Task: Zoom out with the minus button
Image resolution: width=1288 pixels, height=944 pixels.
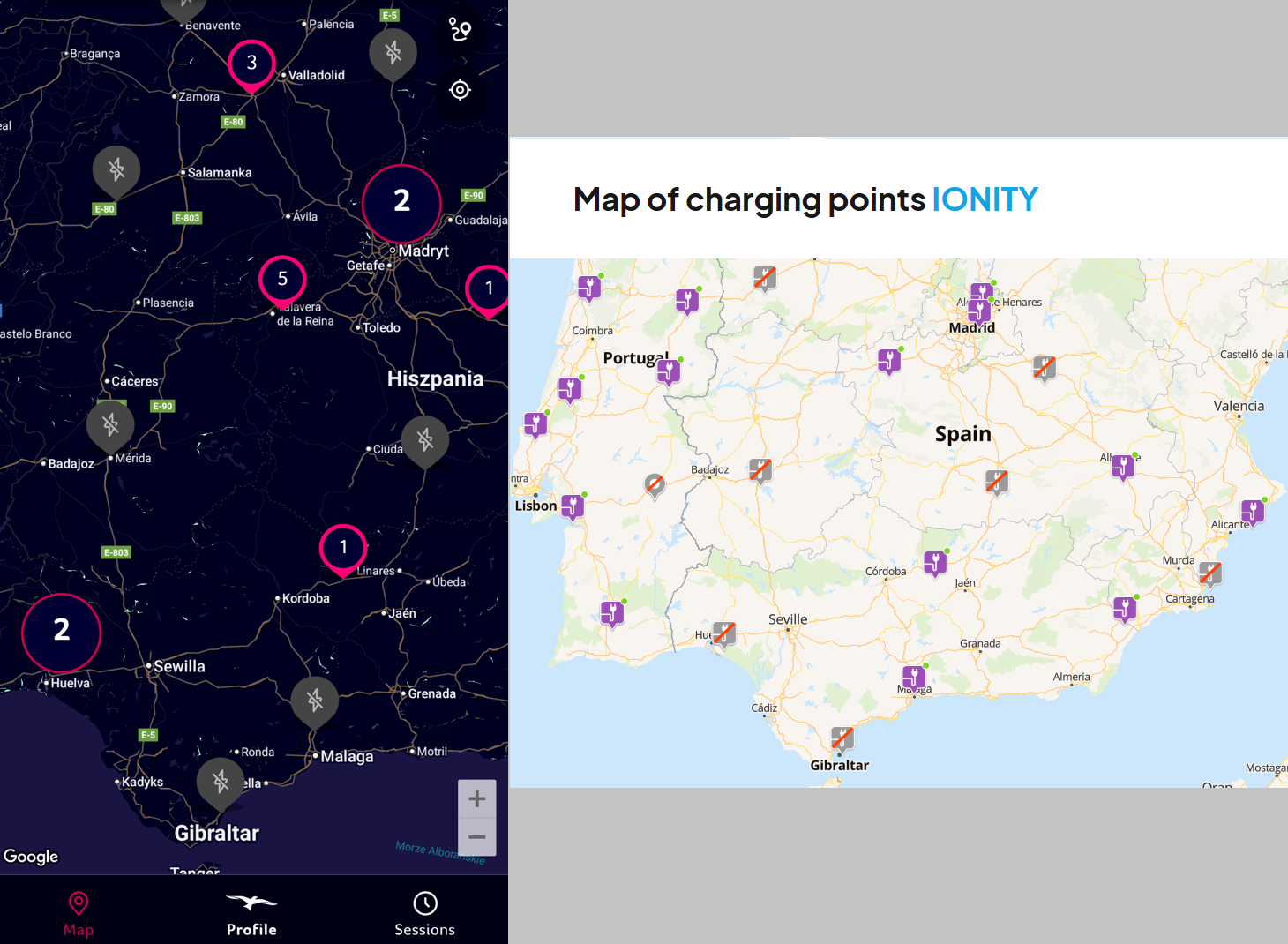Action: coord(477,836)
